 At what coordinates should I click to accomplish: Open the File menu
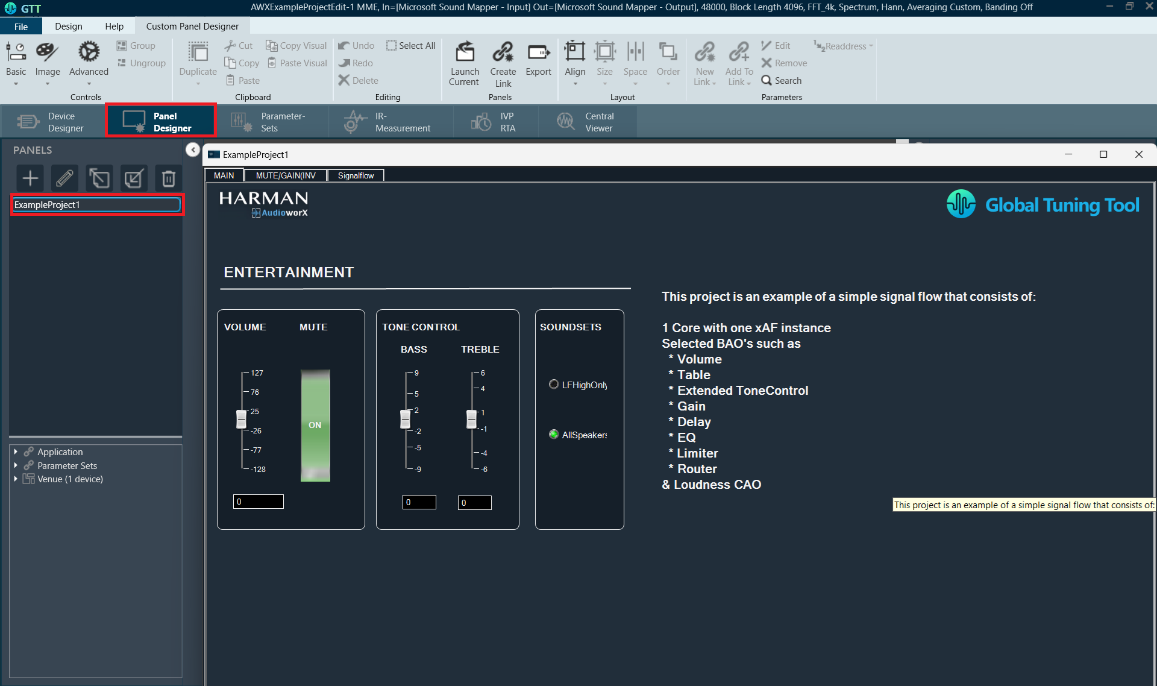pyautogui.click(x=21, y=27)
